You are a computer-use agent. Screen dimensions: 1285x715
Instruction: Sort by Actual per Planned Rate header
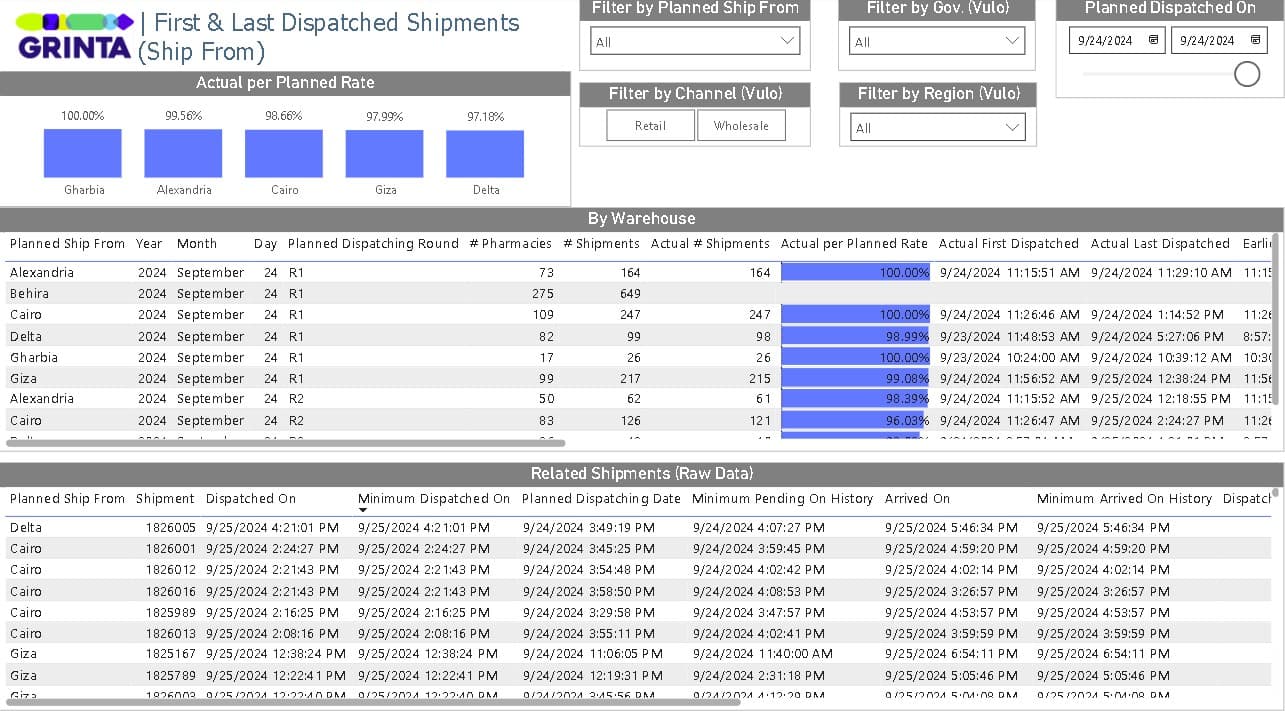(x=854, y=243)
